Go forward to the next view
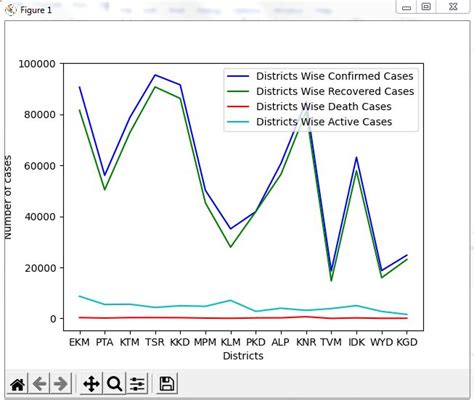Image resolution: width=474 pixels, height=400 pixels. [60, 384]
